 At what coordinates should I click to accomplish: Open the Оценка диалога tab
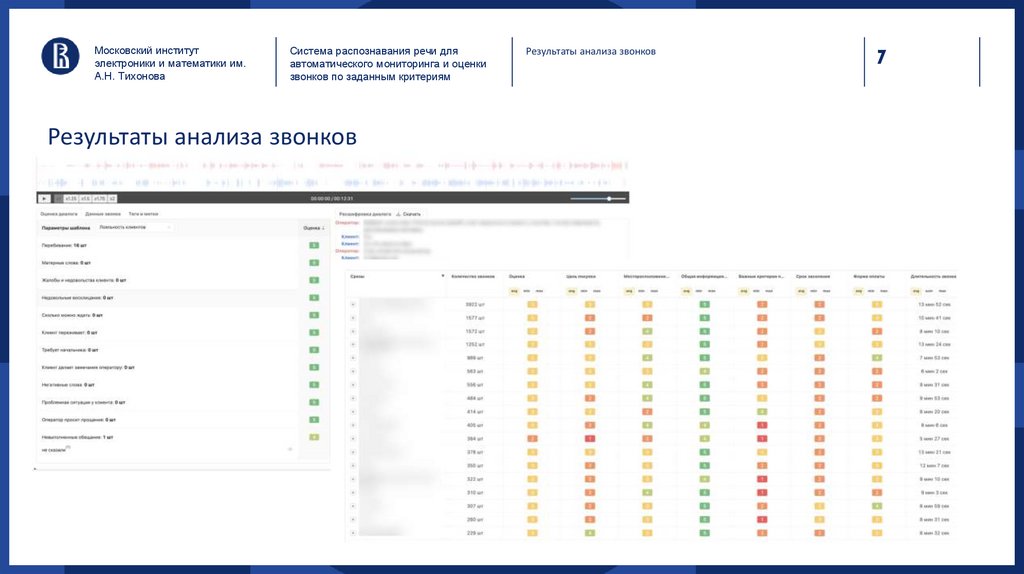click(x=59, y=214)
